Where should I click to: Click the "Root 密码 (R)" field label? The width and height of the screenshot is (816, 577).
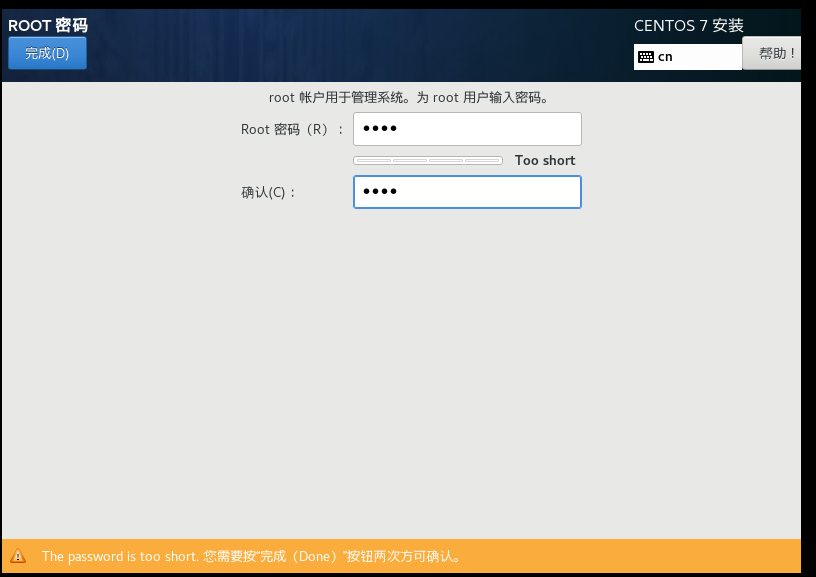pos(292,129)
